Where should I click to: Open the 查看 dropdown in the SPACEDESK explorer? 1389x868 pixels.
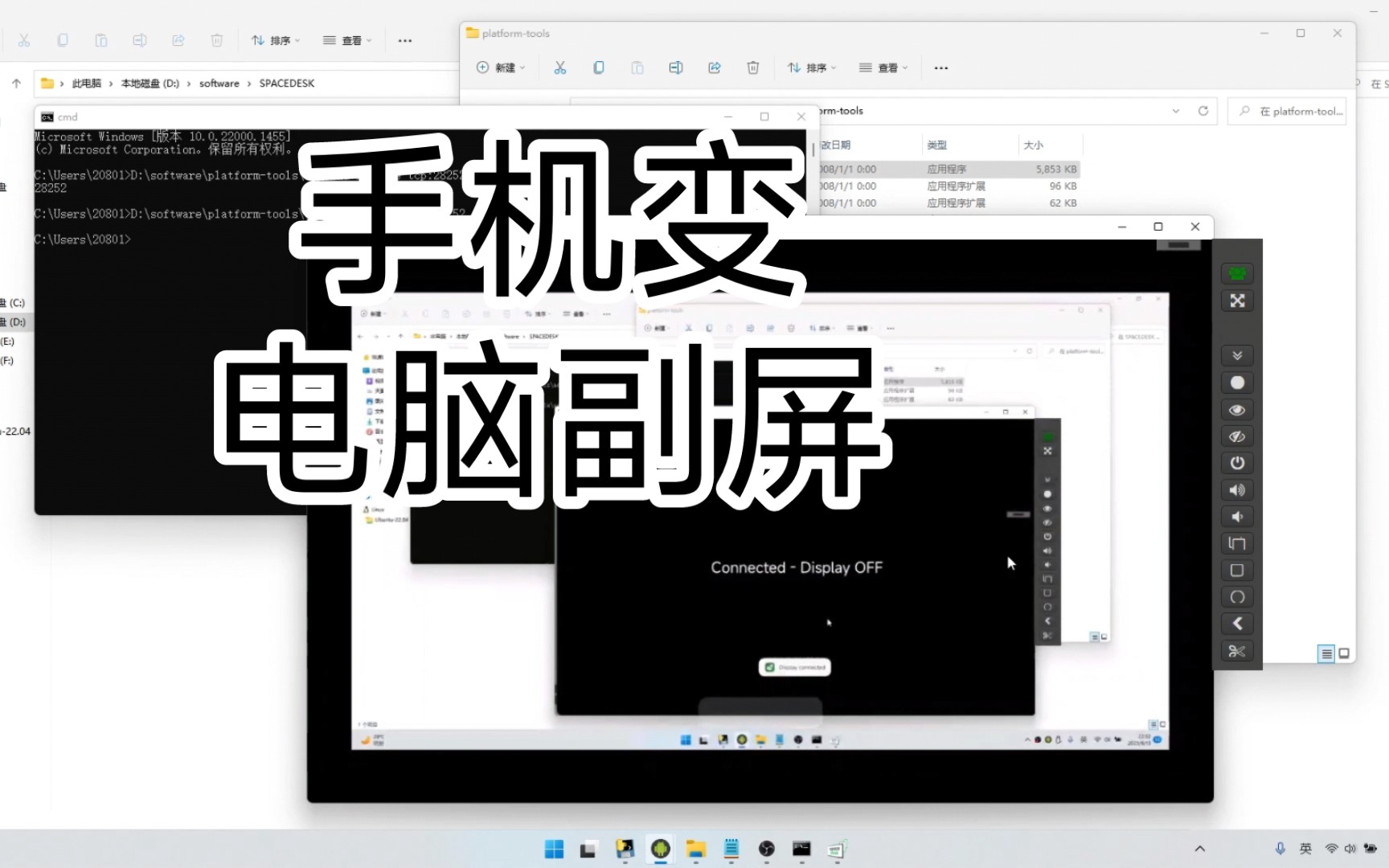pos(347,40)
